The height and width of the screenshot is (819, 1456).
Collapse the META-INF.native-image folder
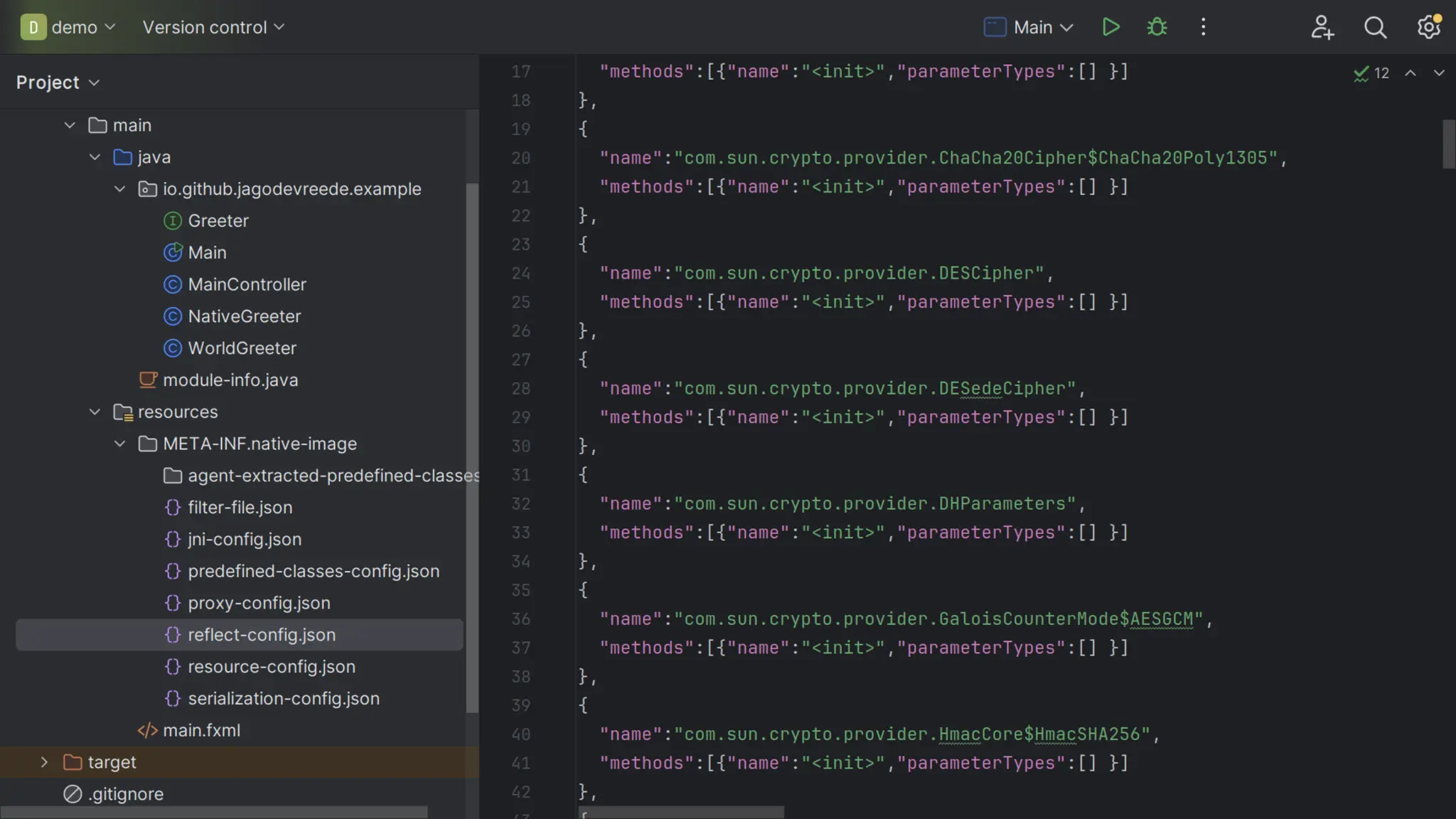point(119,444)
